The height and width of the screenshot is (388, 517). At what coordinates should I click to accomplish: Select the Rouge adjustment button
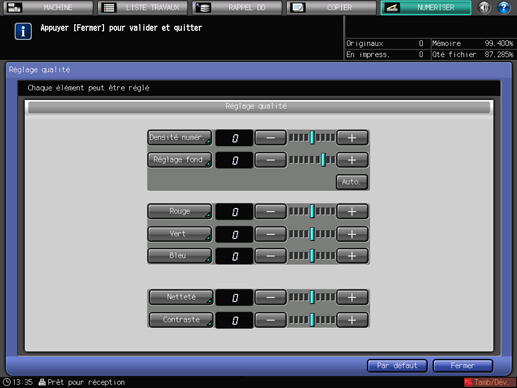179,211
